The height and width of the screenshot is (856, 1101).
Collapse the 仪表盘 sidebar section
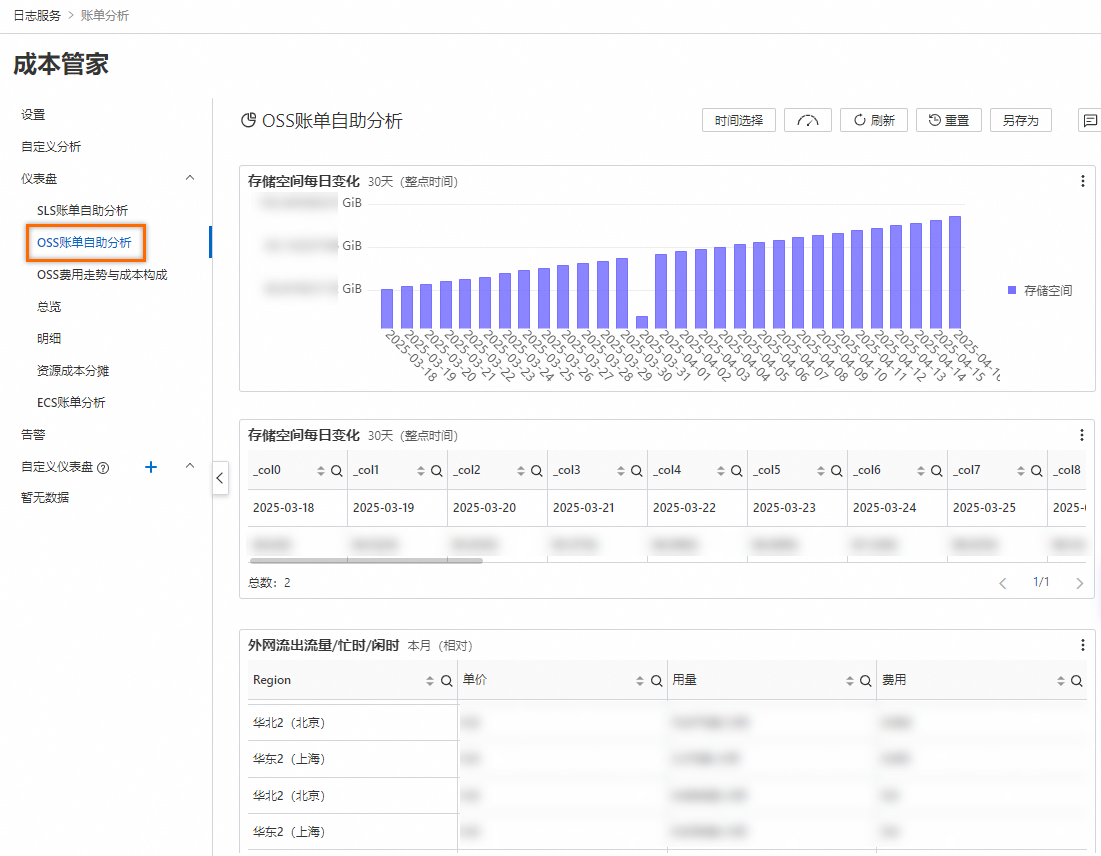pyautogui.click(x=190, y=178)
